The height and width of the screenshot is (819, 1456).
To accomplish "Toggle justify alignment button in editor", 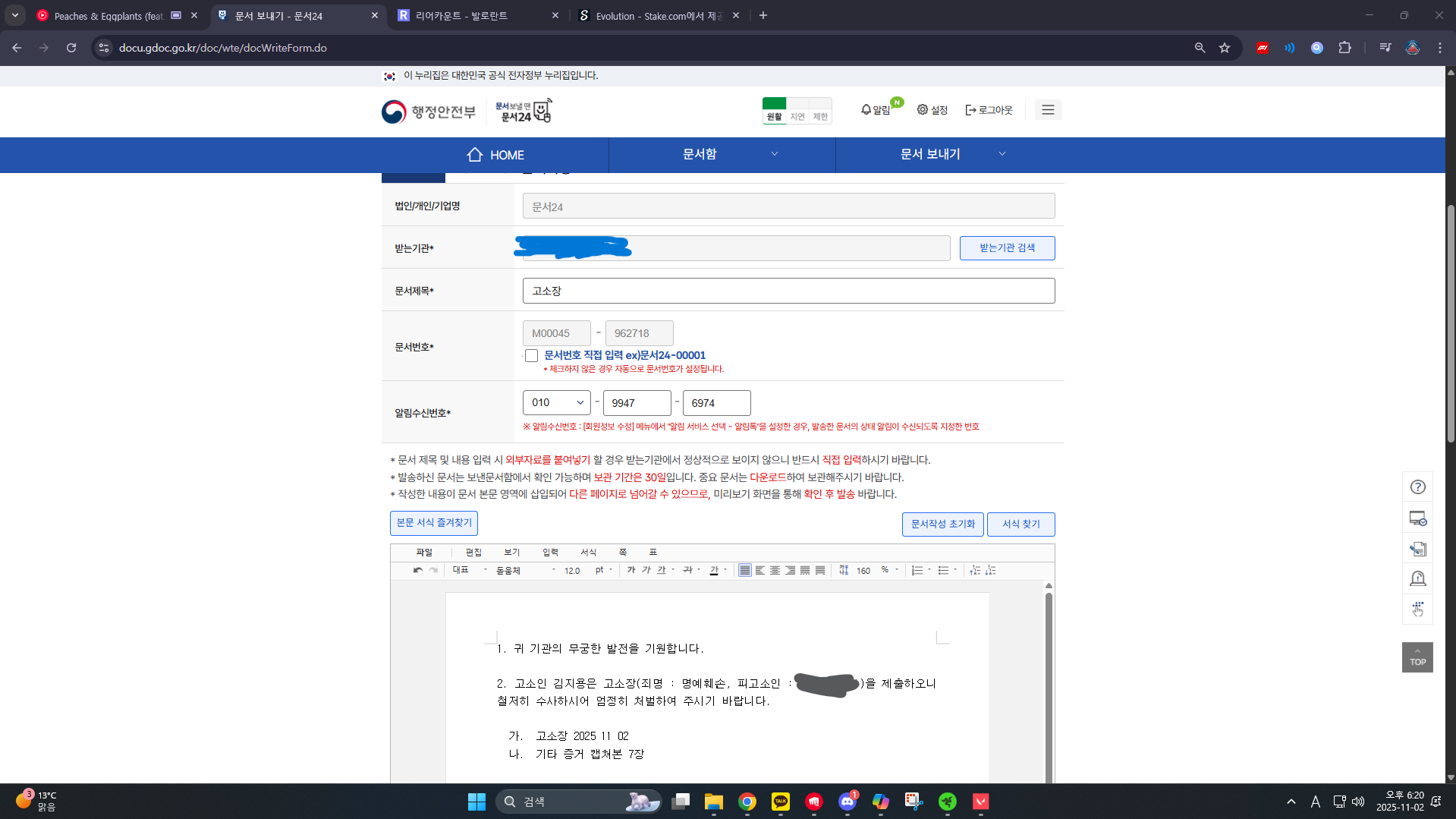I will [x=745, y=570].
